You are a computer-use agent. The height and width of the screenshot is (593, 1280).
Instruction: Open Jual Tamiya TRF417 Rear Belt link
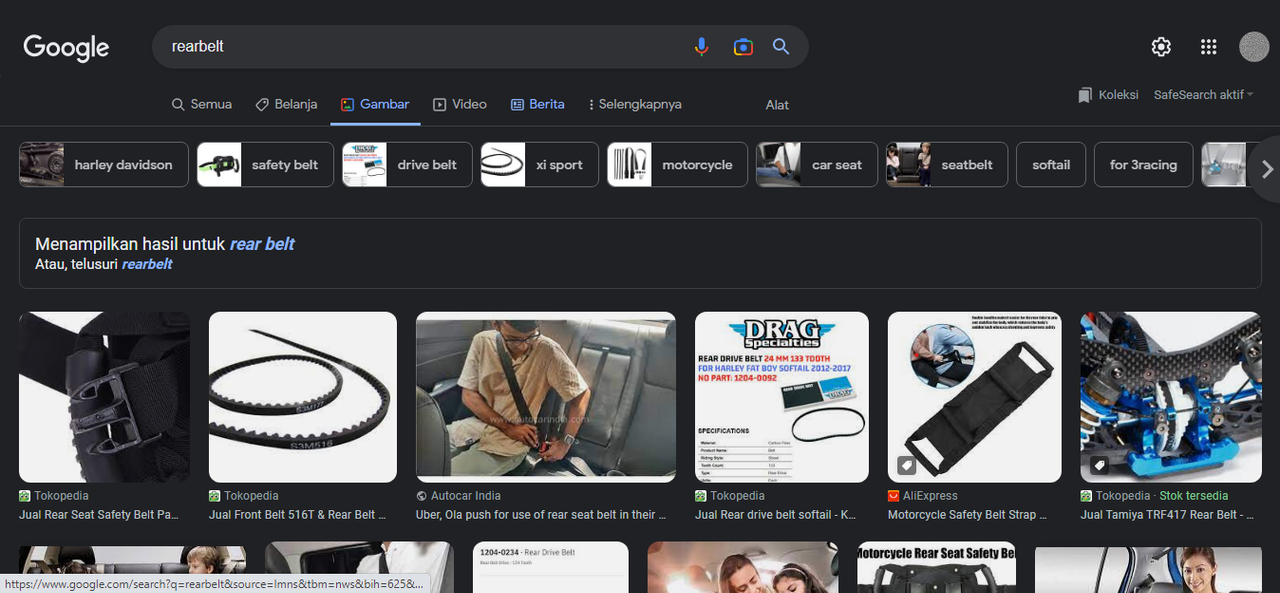[x=1167, y=515]
